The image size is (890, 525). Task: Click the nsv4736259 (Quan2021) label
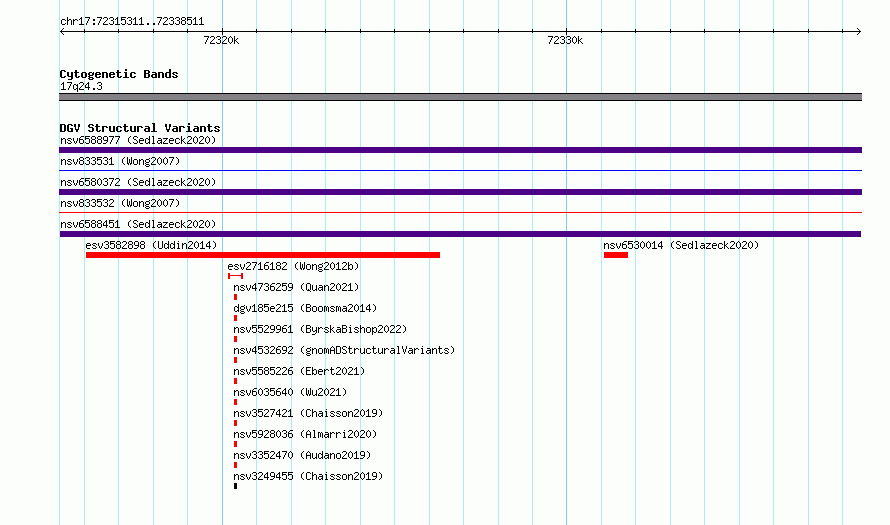[296, 287]
